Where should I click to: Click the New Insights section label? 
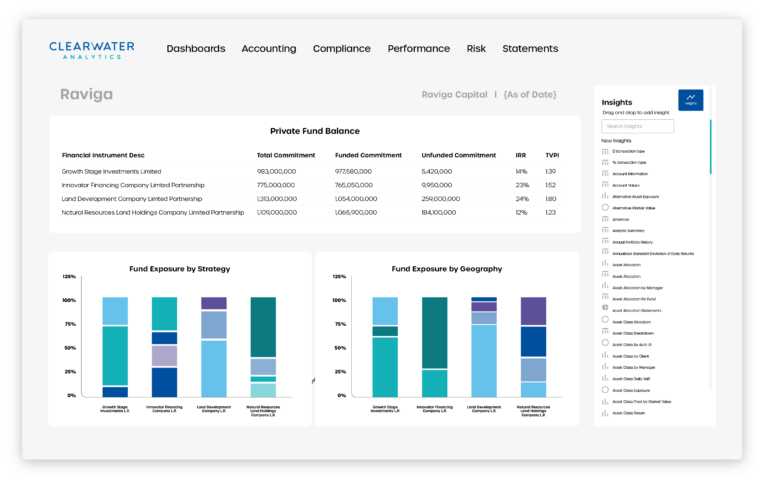[x=616, y=141]
